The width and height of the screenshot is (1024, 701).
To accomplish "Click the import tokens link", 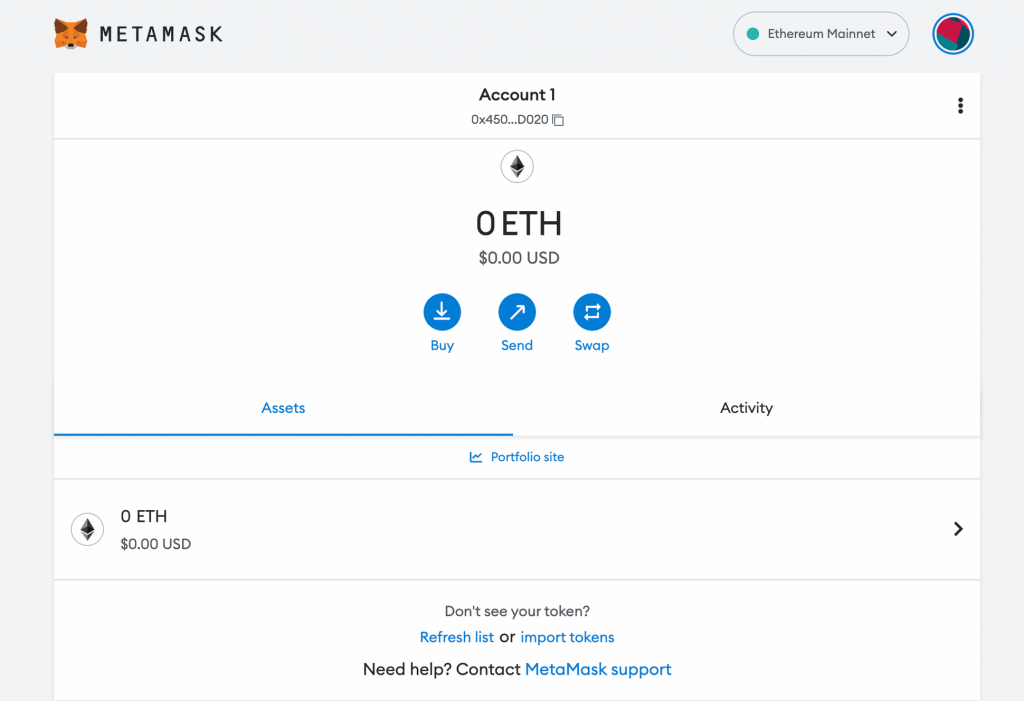I will pyautogui.click(x=568, y=637).
